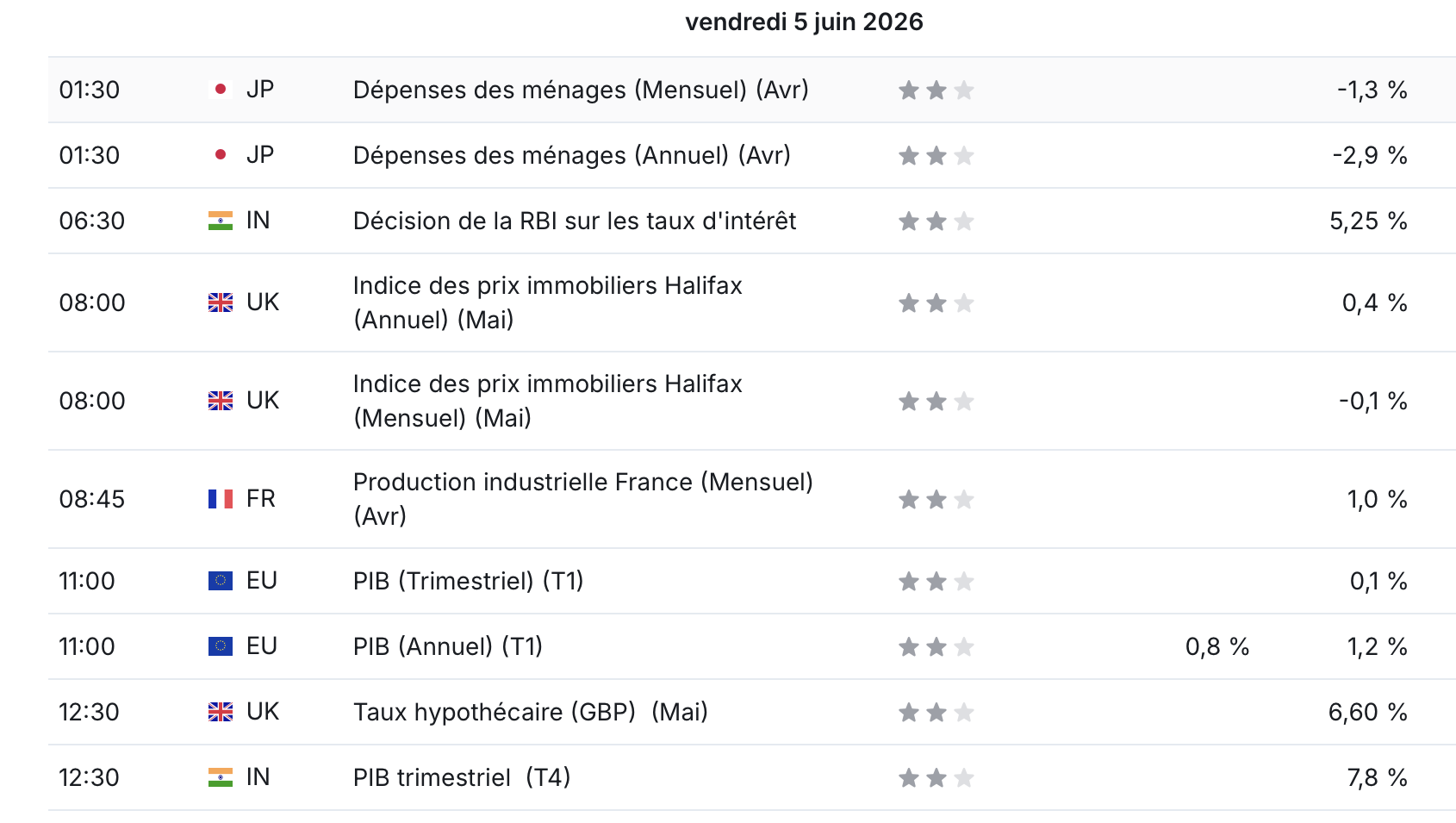Click the 0,8 % forecast value for PIB (Annuel)
The image size is (1456, 823).
click(1217, 646)
